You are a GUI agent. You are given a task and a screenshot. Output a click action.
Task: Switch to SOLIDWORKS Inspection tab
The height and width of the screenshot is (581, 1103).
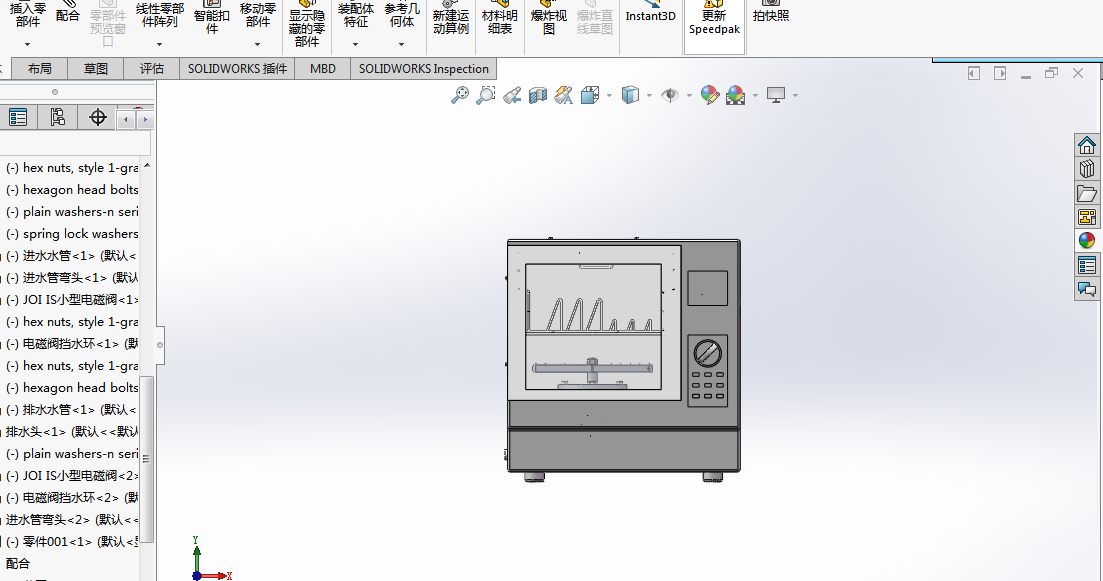click(x=423, y=68)
